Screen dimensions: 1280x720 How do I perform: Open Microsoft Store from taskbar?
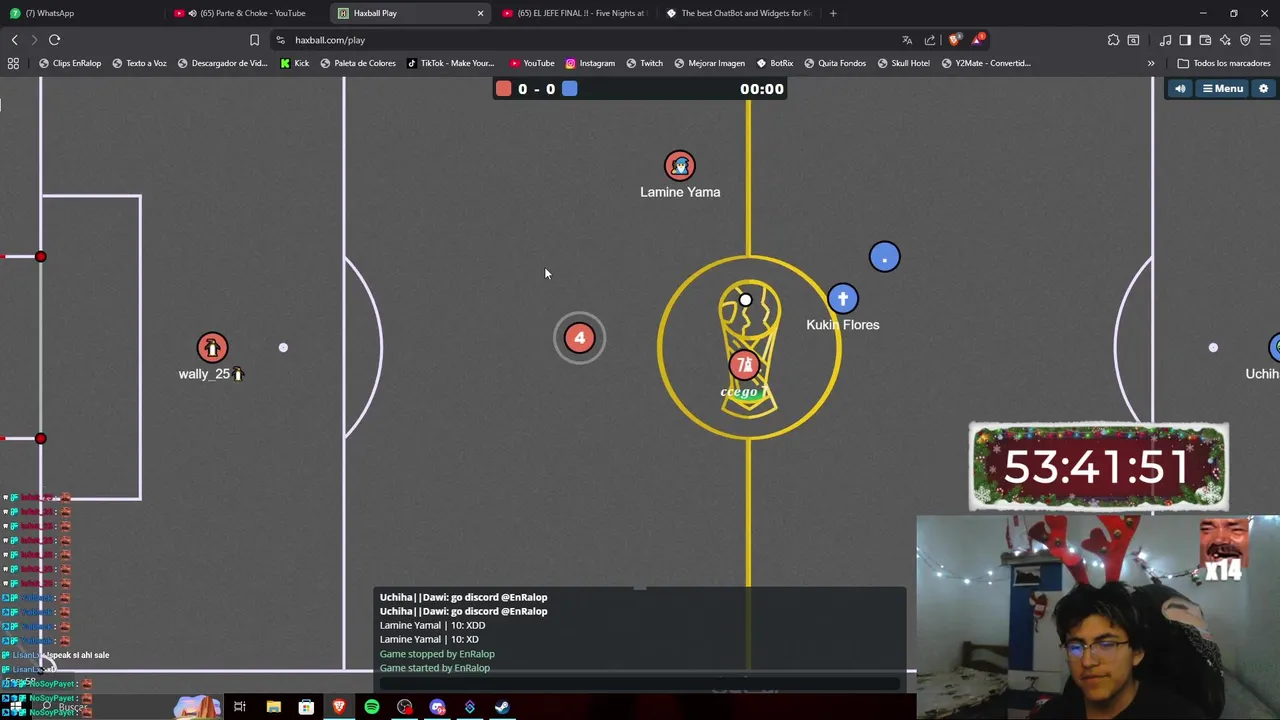pyautogui.click(x=306, y=707)
